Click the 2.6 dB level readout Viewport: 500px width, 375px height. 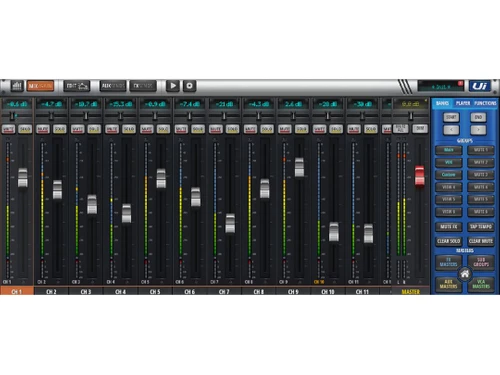(293, 104)
